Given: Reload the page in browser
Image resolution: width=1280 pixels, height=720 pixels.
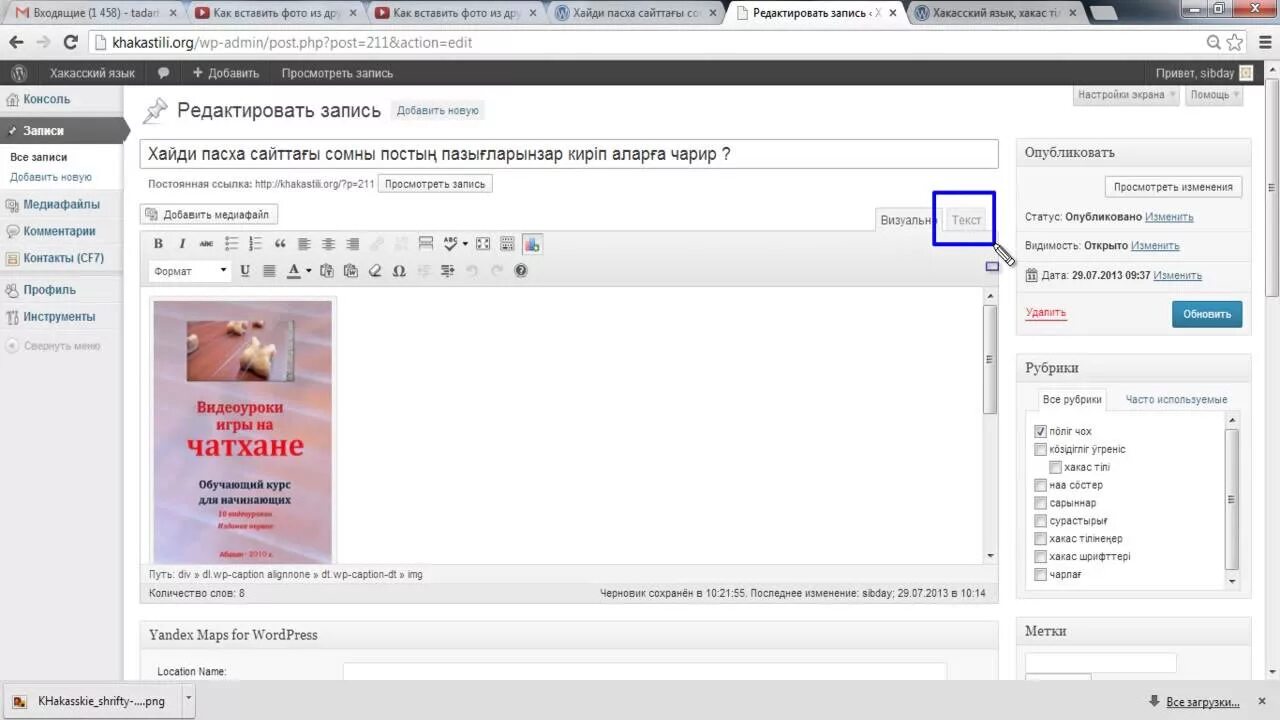Looking at the screenshot, I should click(70, 42).
